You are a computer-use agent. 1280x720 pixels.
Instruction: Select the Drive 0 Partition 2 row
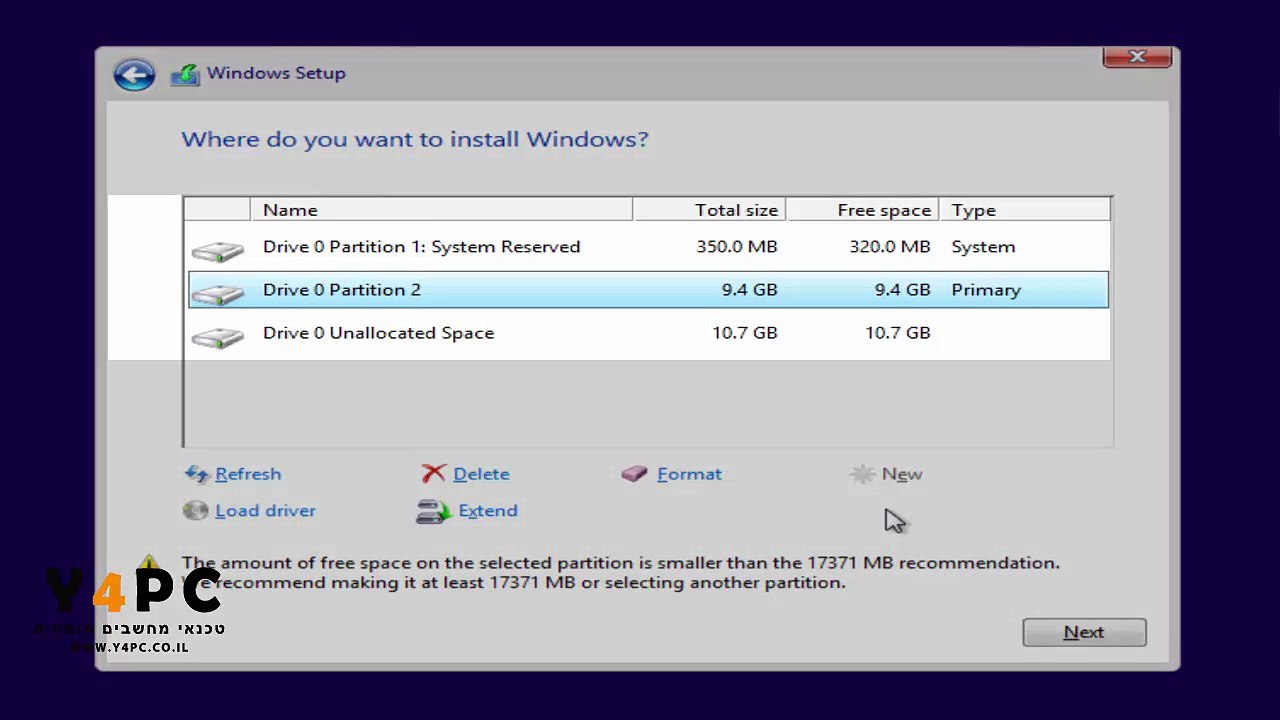tap(648, 290)
